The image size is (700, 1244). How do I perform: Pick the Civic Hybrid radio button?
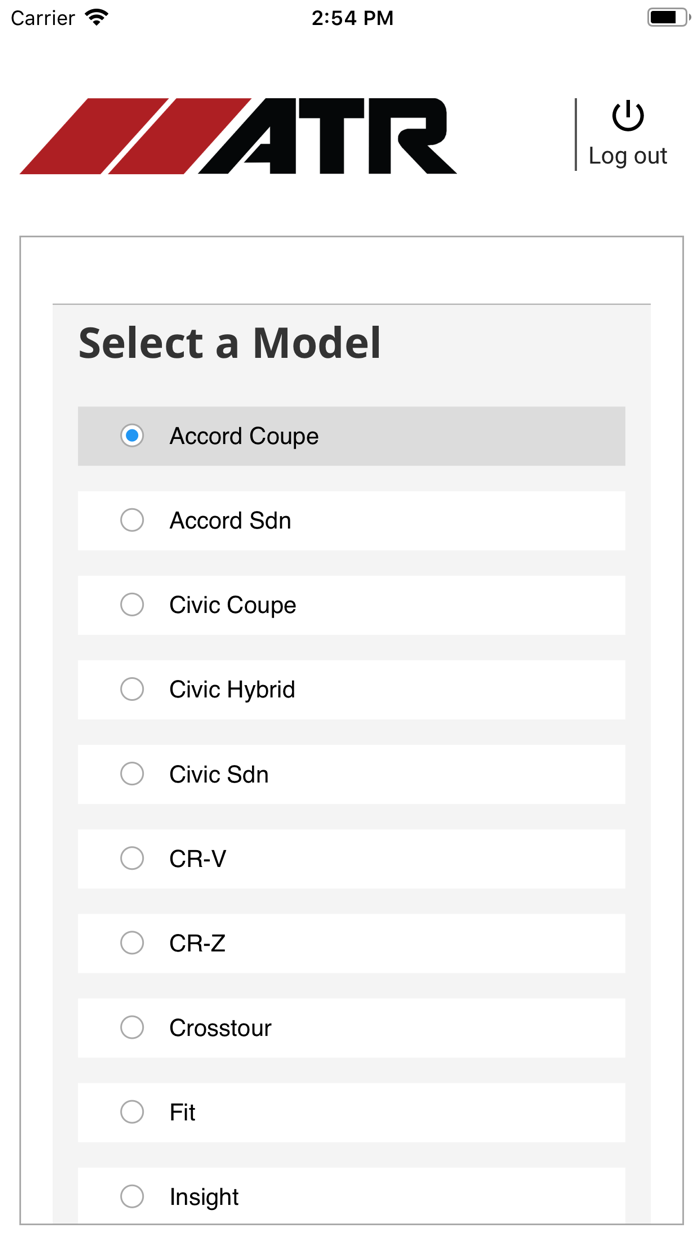click(132, 689)
